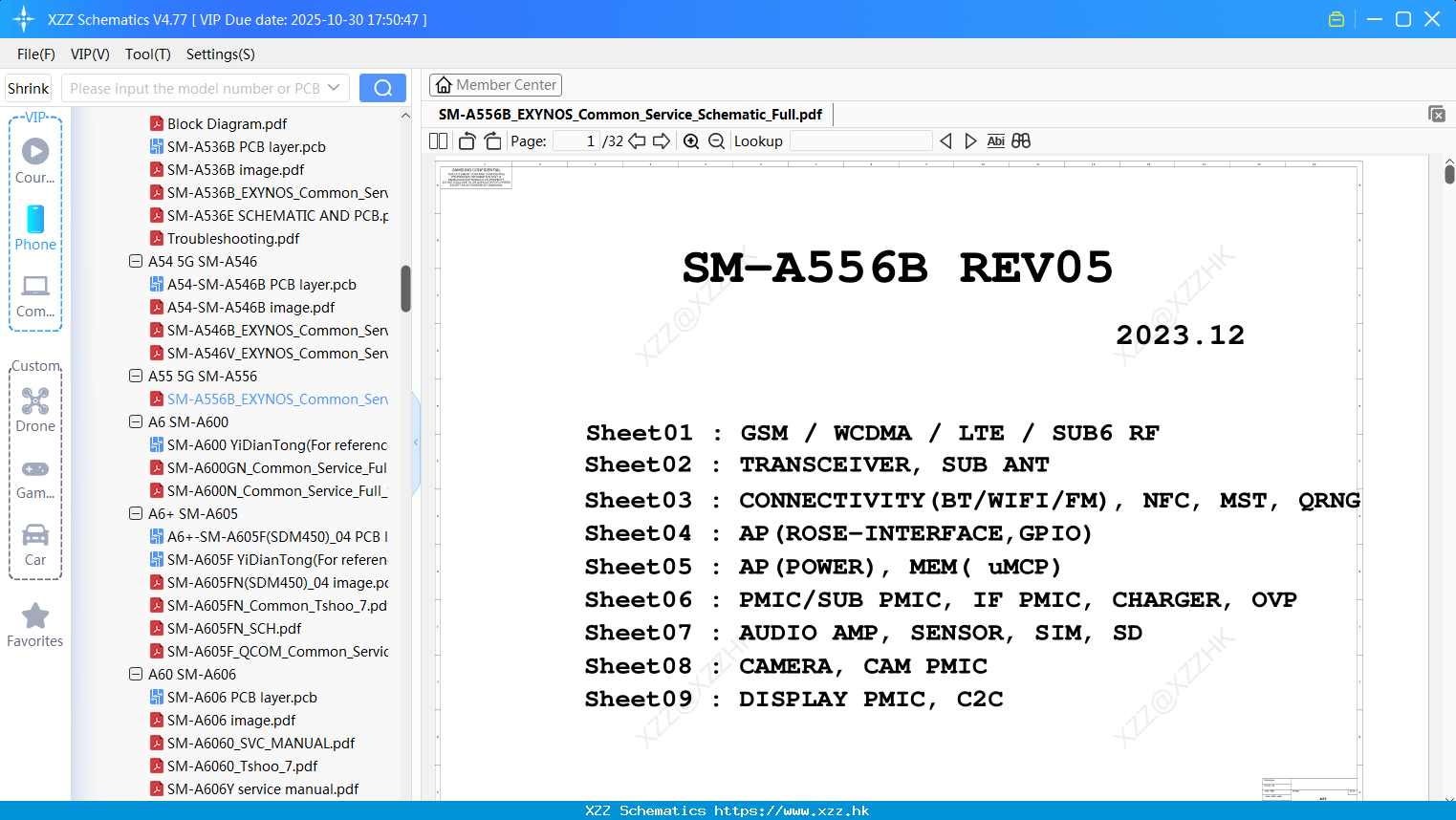Open Block Diagram.pdf
Screen dimensions: 1456x820
(x=227, y=123)
